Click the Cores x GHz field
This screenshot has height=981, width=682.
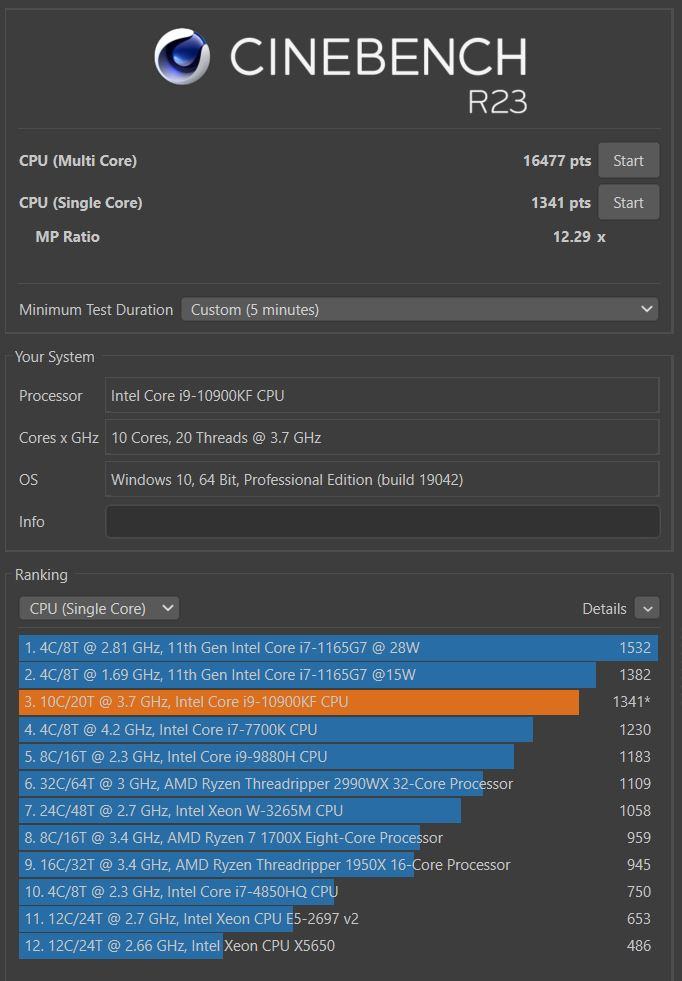point(382,437)
